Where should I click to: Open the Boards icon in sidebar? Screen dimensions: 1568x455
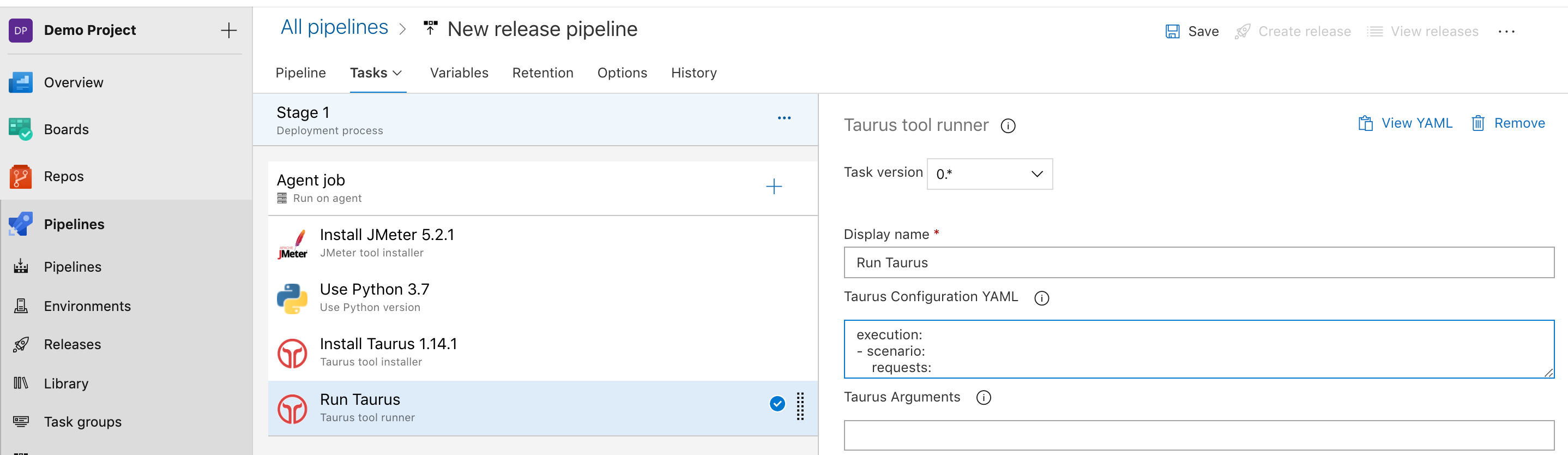tap(21, 129)
